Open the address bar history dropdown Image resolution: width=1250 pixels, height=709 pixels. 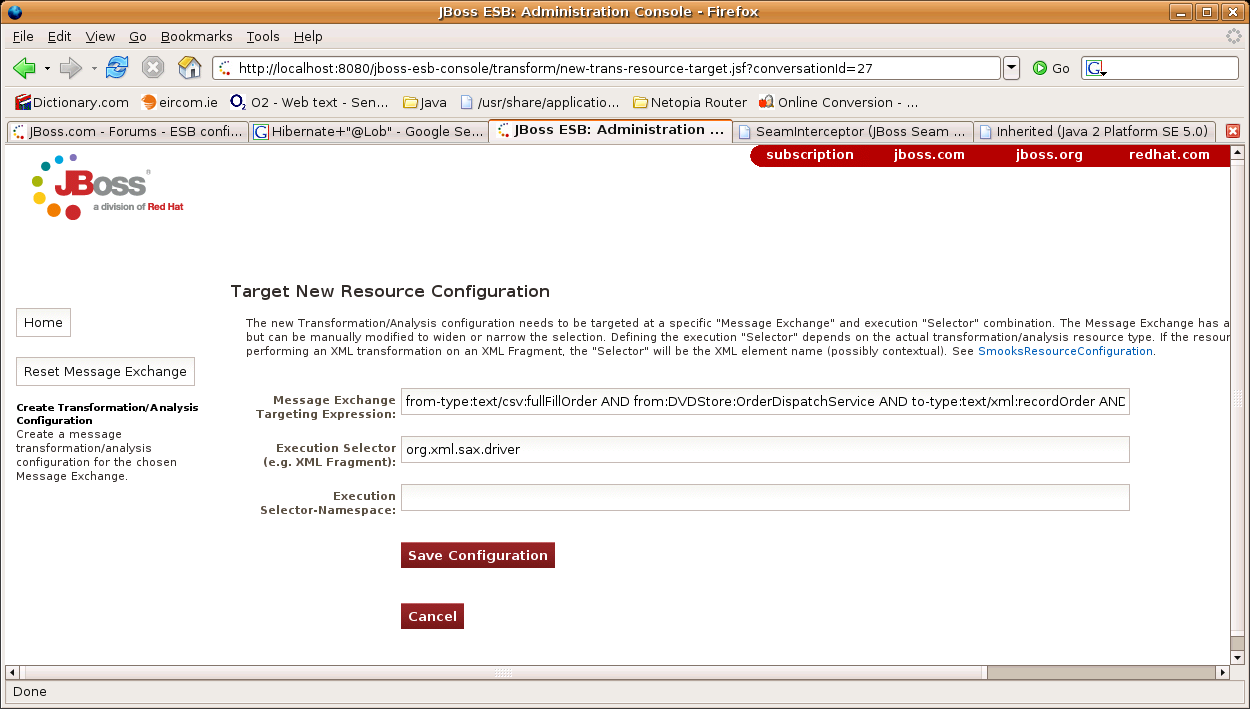(1011, 68)
